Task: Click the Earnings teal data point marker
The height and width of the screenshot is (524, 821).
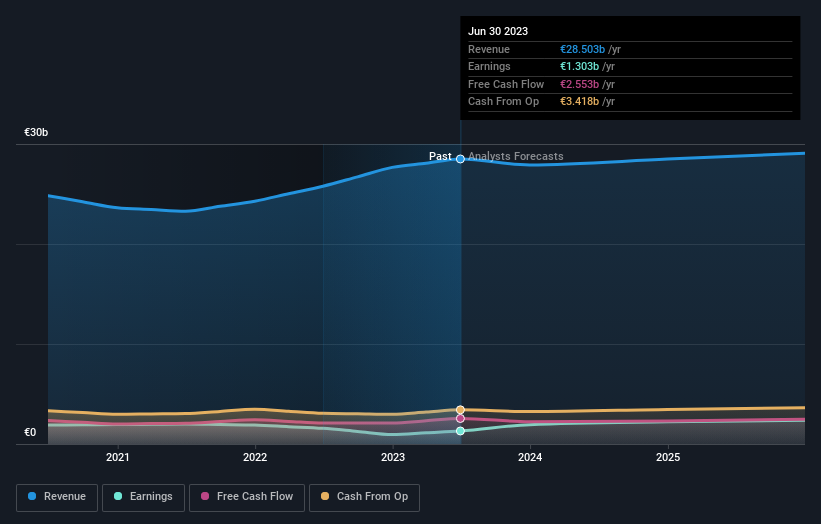Action: click(x=460, y=431)
